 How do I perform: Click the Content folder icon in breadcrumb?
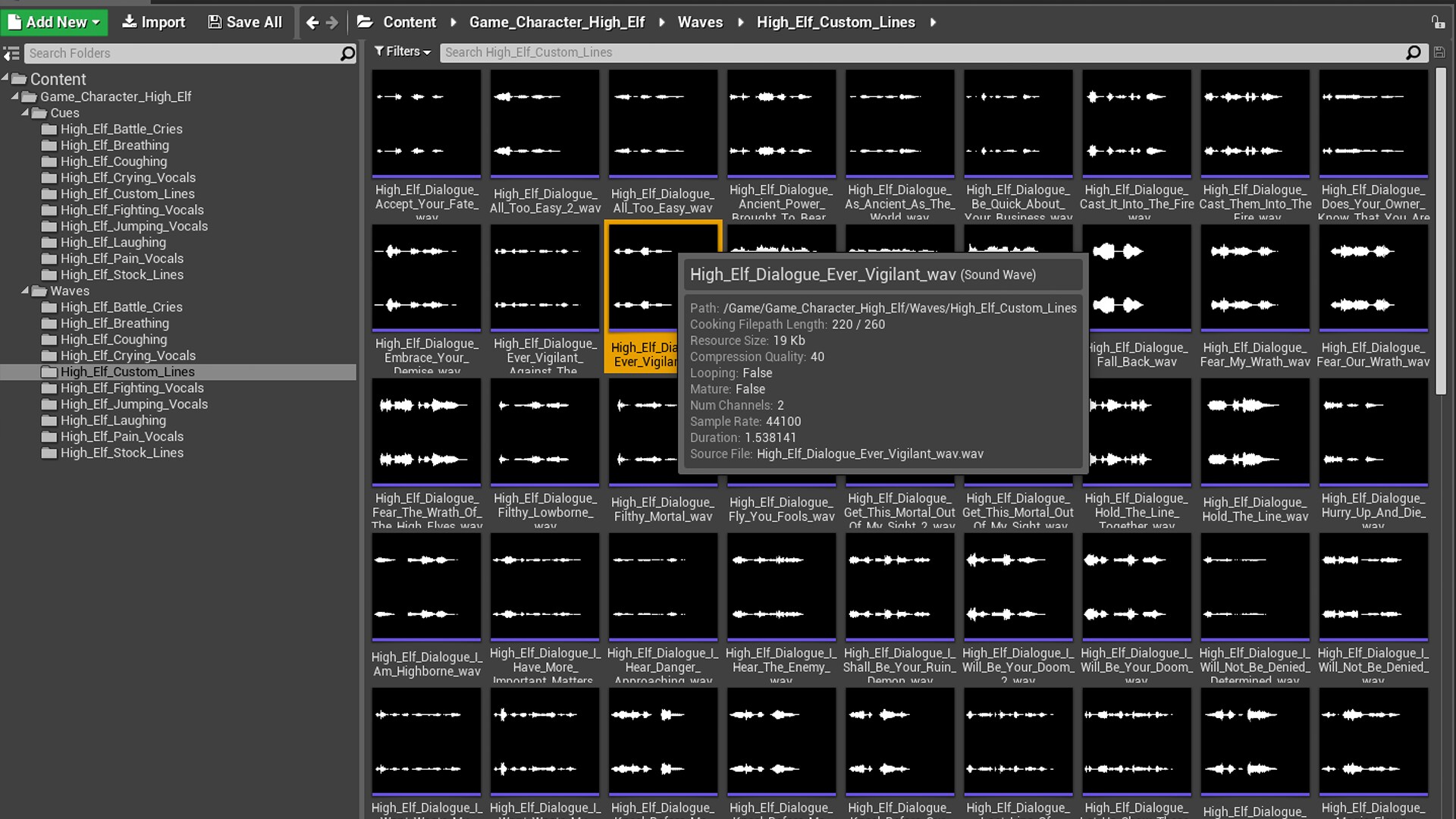pyautogui.click(x=366, y=23)
